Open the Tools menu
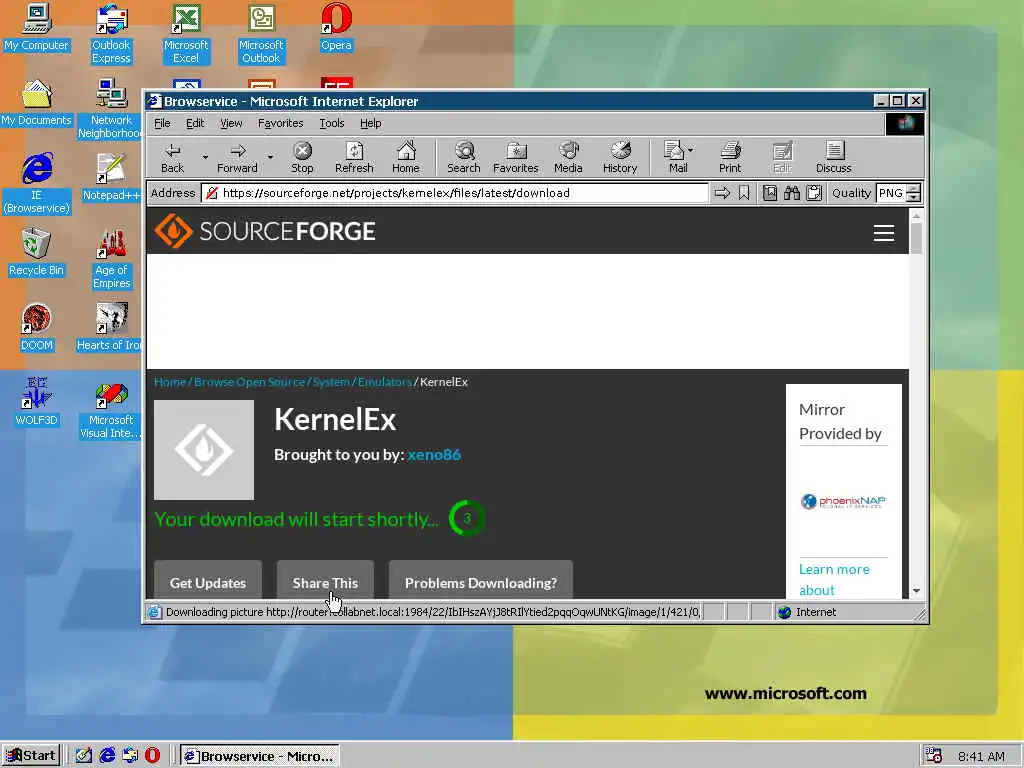Viewport: 1024px width, 768px height. coord(332,123)
